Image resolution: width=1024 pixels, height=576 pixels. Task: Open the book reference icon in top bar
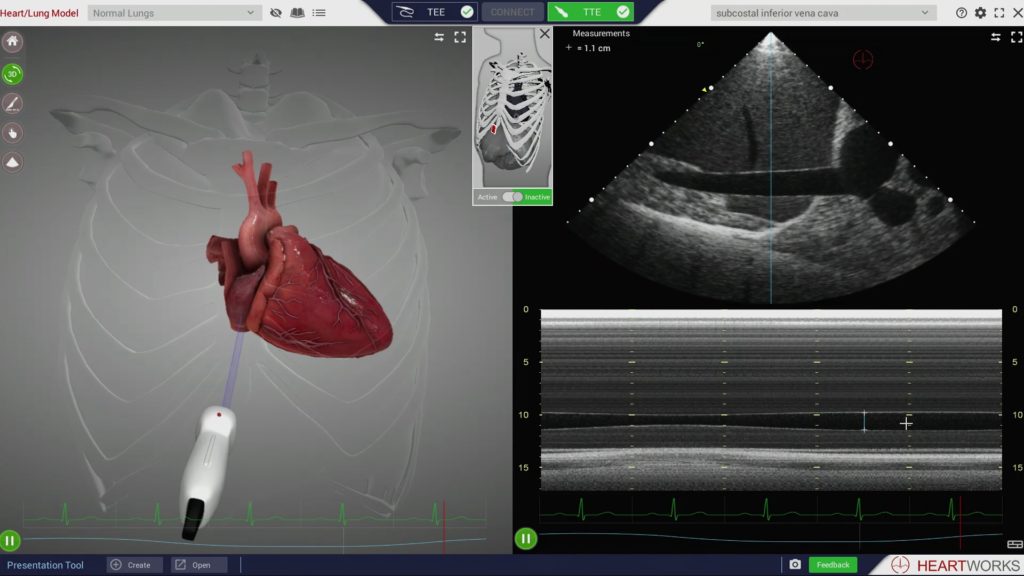297,13
